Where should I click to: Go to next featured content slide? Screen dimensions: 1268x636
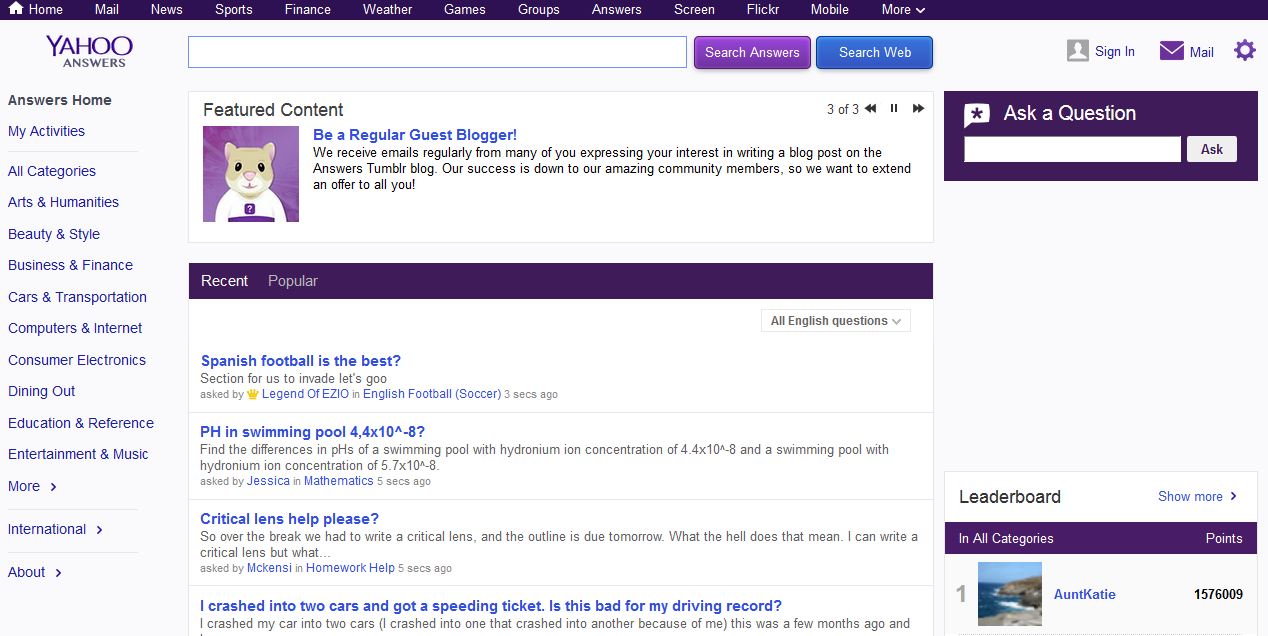pos(918,109)
